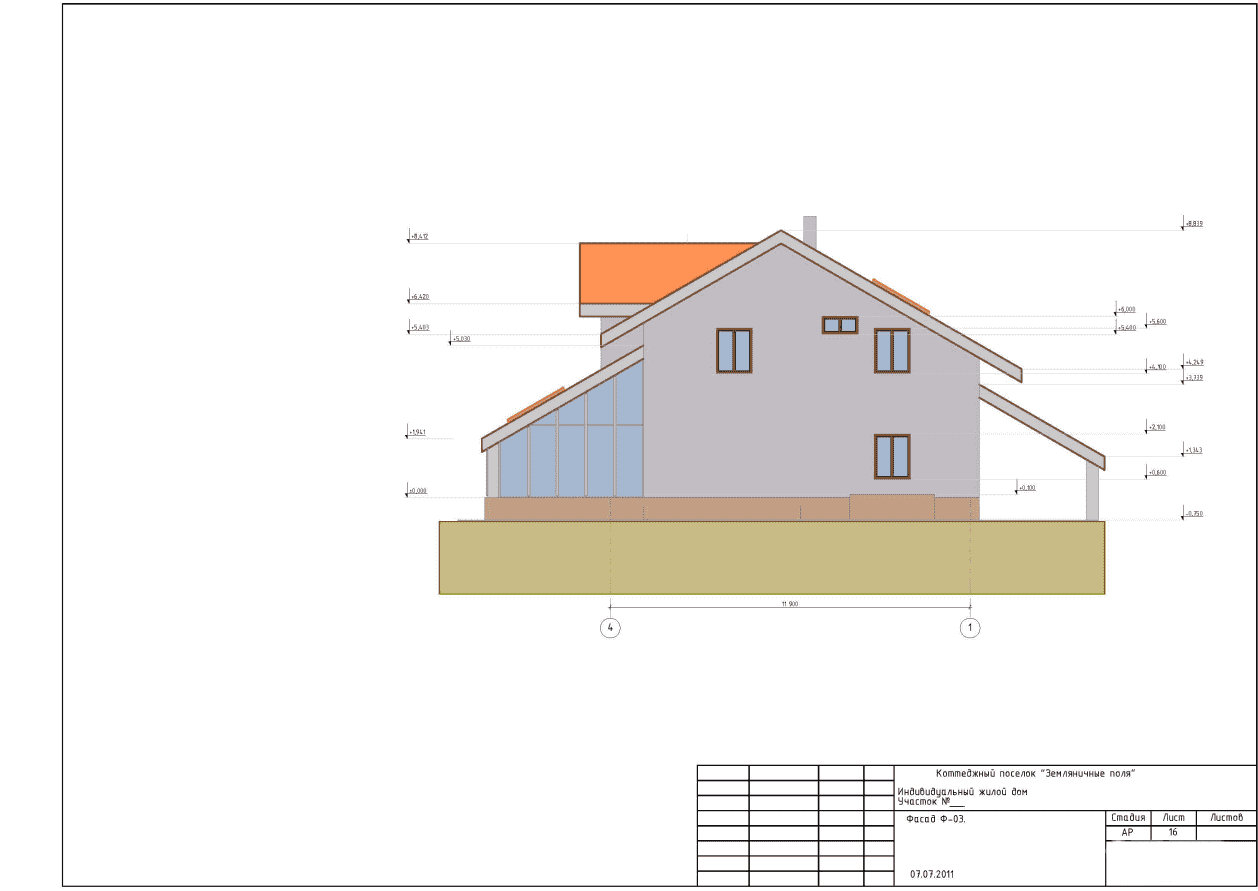
Task: Click the axis marker bubble labeled 1
Action: coord(969,628)
